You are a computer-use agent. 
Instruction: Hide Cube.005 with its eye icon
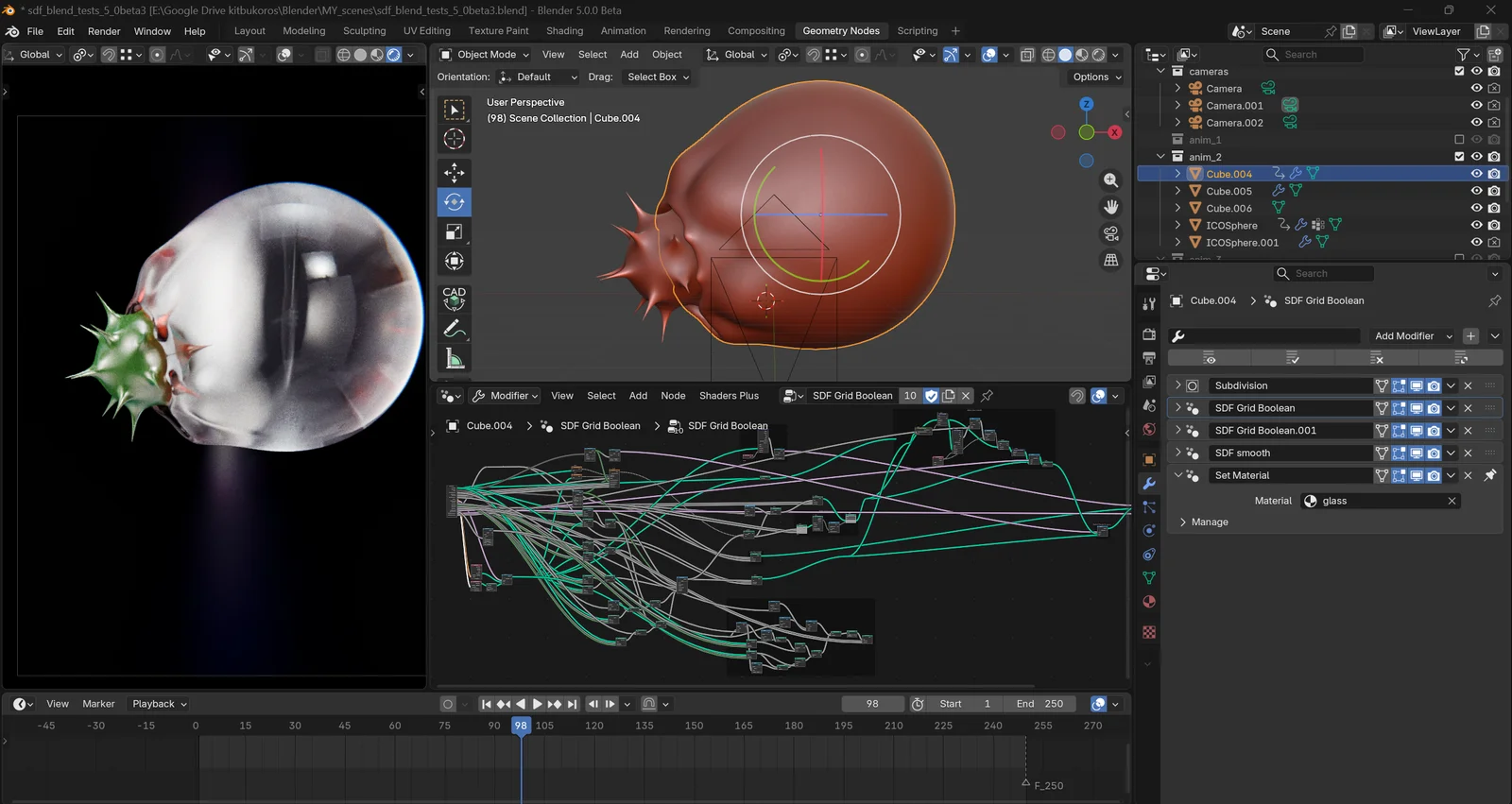pos(1476,191)
